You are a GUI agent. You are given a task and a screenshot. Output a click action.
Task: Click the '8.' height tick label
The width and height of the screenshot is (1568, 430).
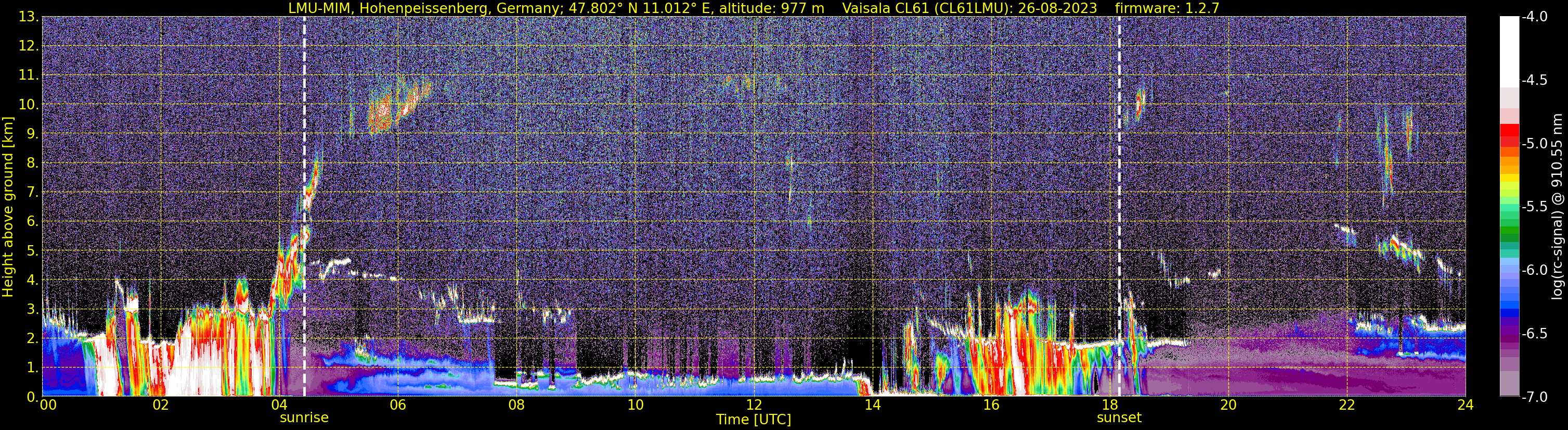(33, 163)
